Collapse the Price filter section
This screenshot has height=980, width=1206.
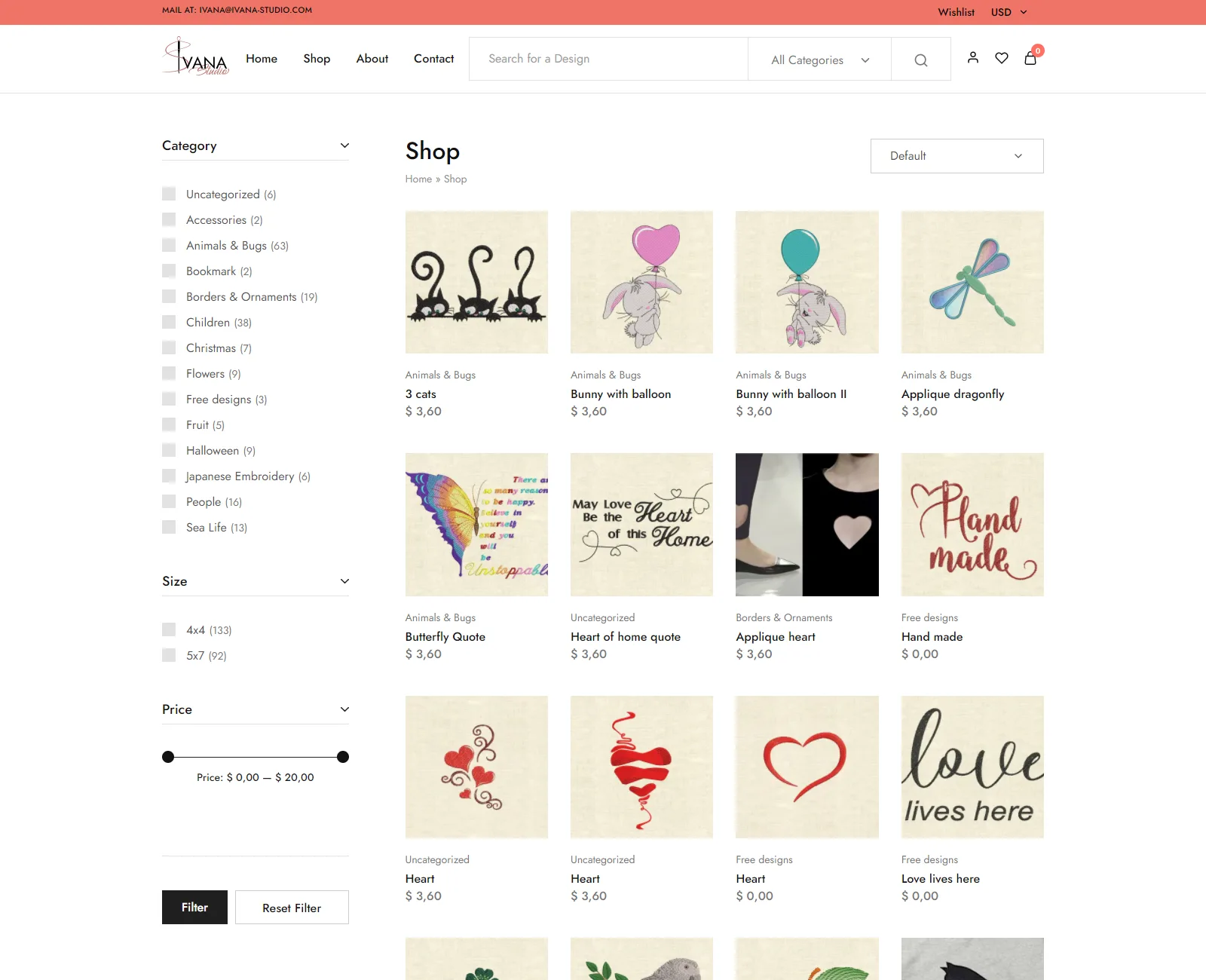click(344, 709)
